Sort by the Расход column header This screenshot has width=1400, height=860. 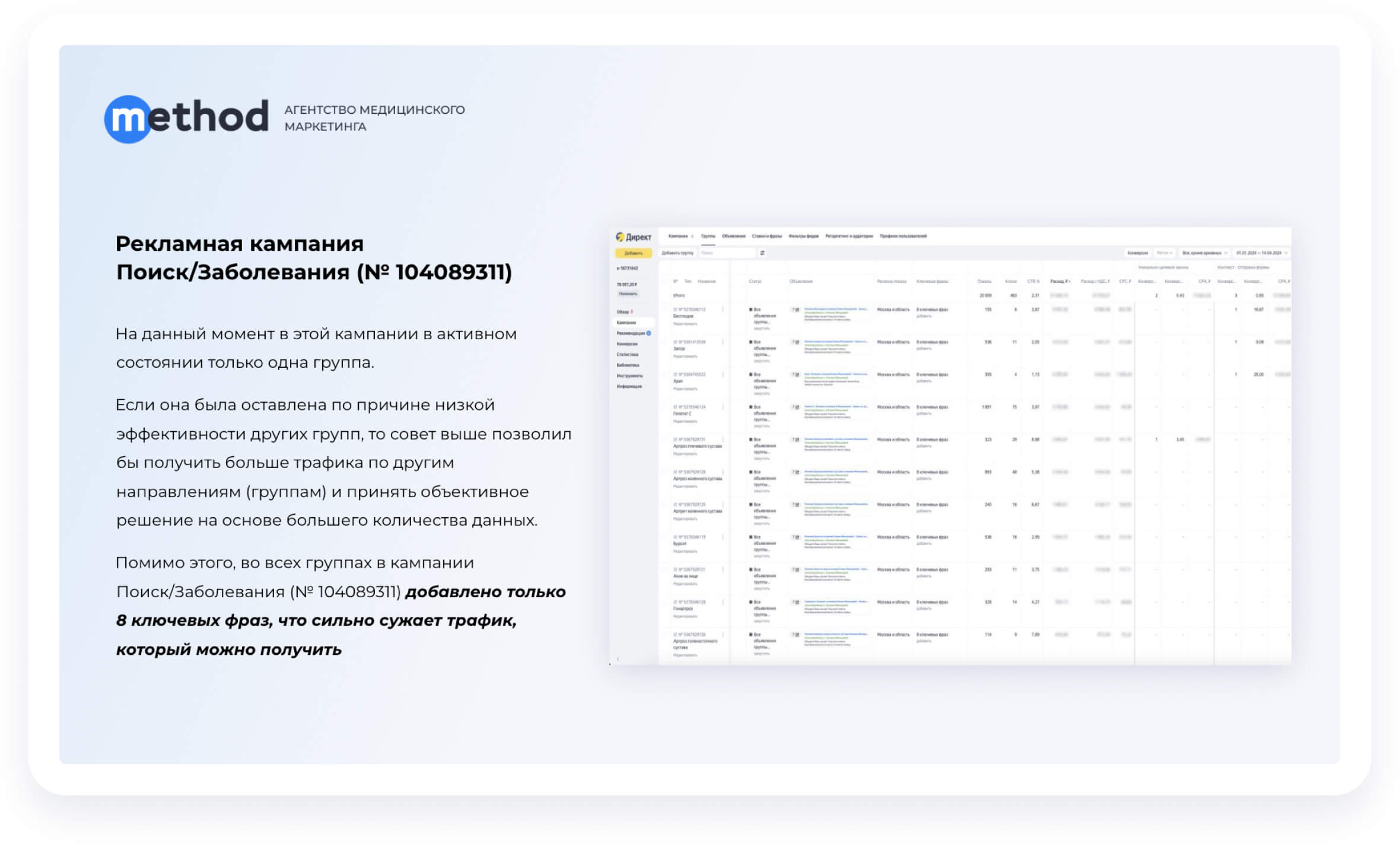point(1059,282)
